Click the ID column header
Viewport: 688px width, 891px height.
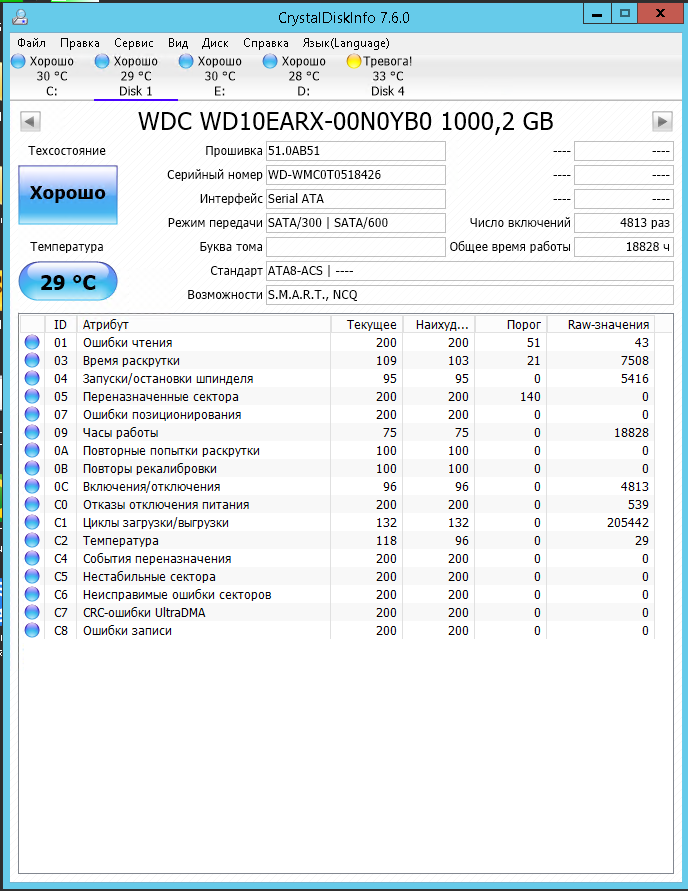tap(61, 324)
